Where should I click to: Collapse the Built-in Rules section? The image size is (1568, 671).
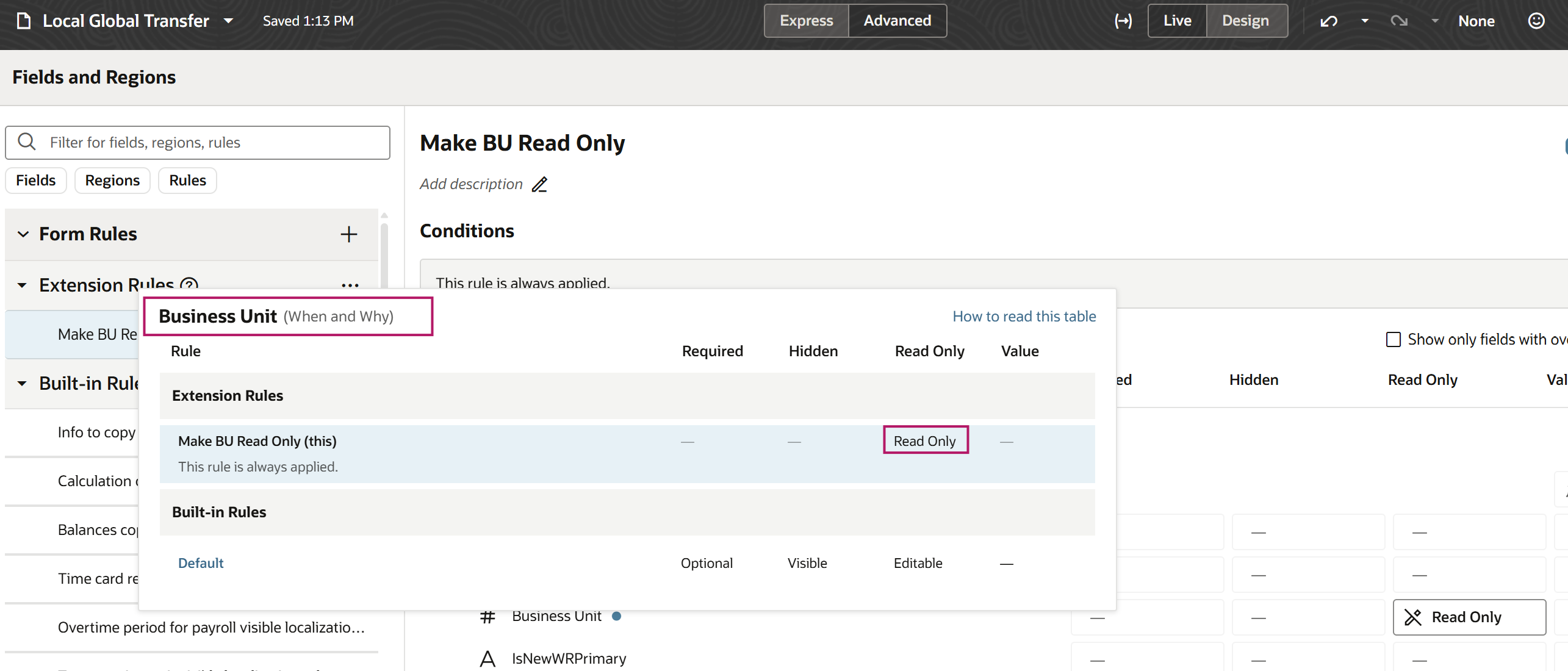point(23,383)
